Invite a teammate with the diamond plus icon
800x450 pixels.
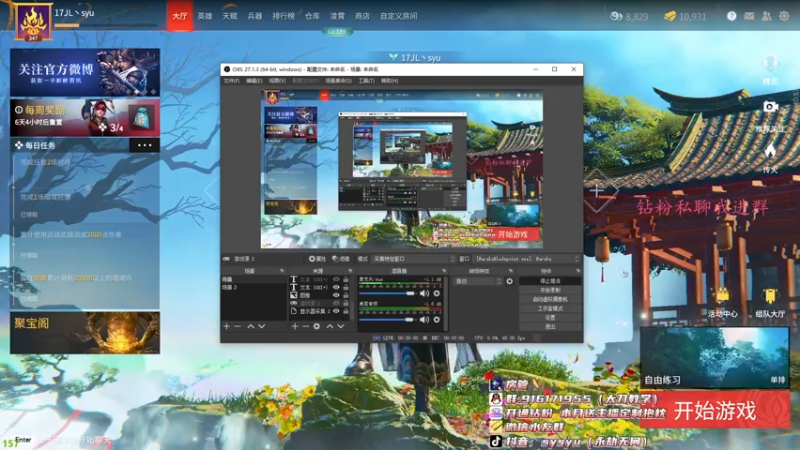coord(597,191)
